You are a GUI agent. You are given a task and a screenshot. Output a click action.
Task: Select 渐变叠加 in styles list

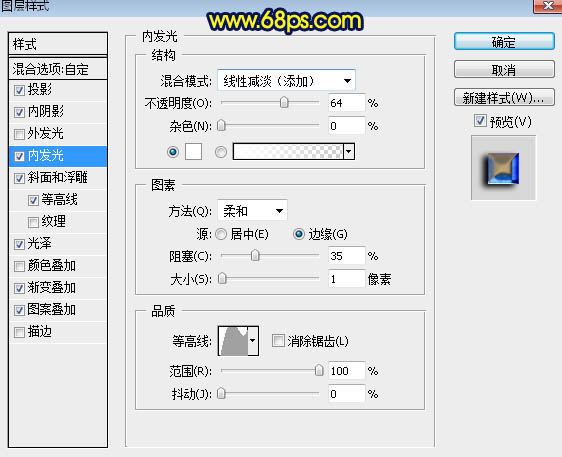58,288
